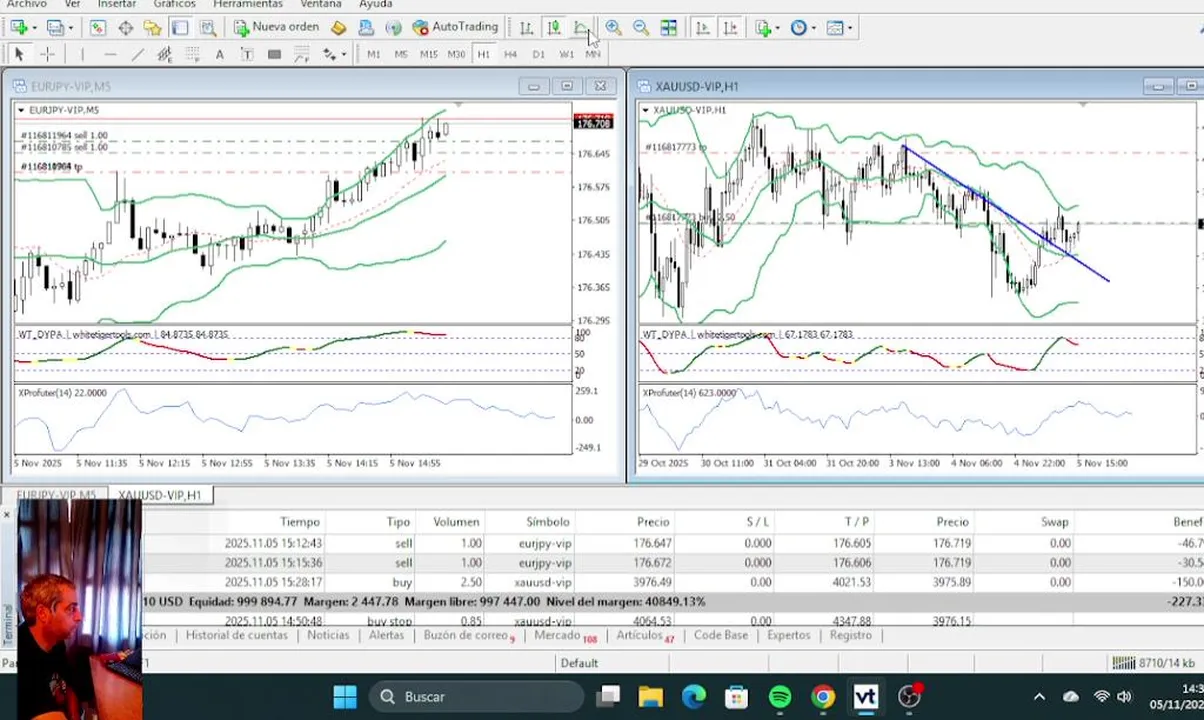Switch chart to line chart type

coord(581,27)
